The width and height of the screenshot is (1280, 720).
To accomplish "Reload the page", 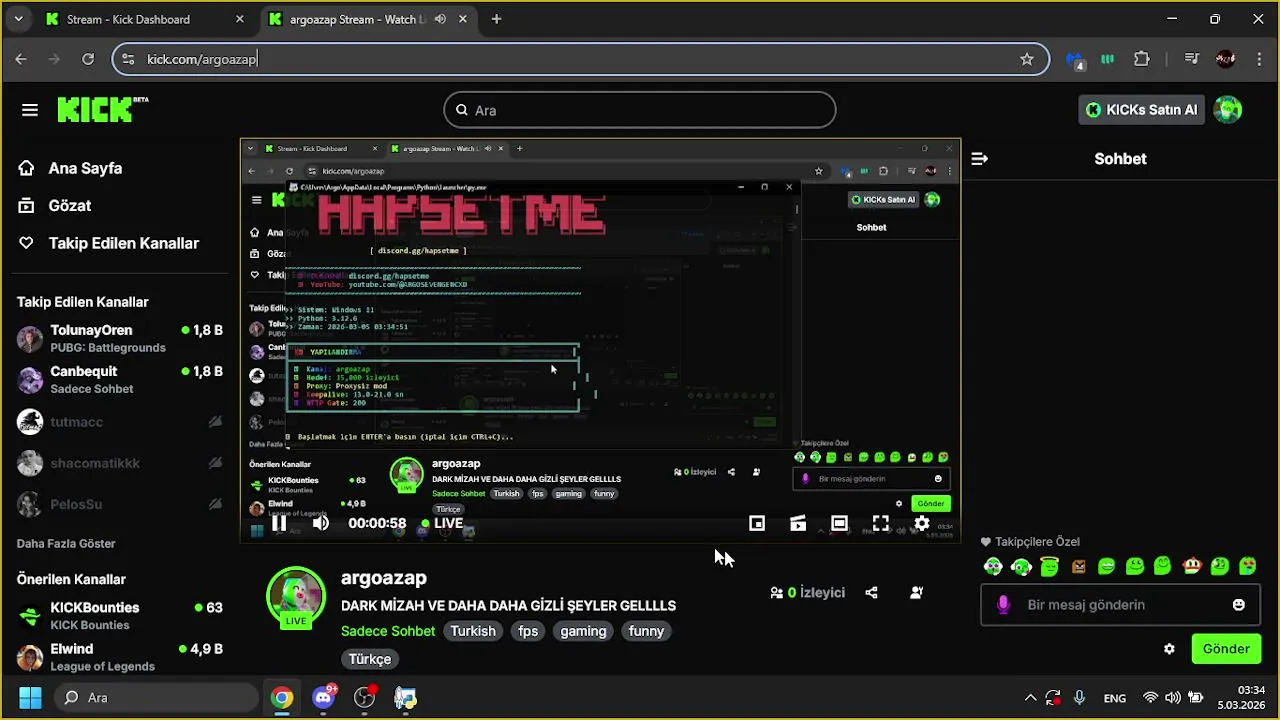I will pos(88,59).
